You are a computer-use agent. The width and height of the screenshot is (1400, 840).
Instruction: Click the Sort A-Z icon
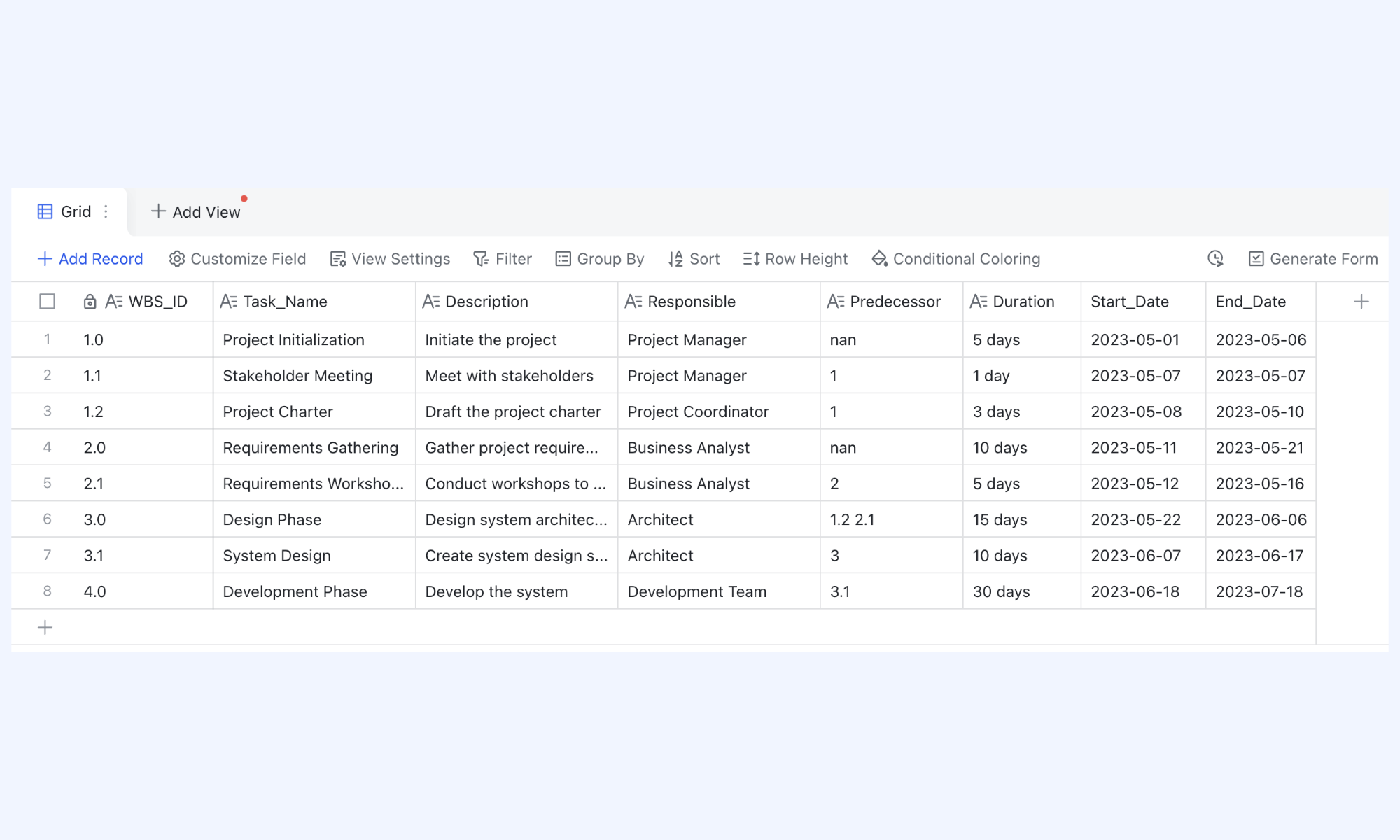pos(675,259)
